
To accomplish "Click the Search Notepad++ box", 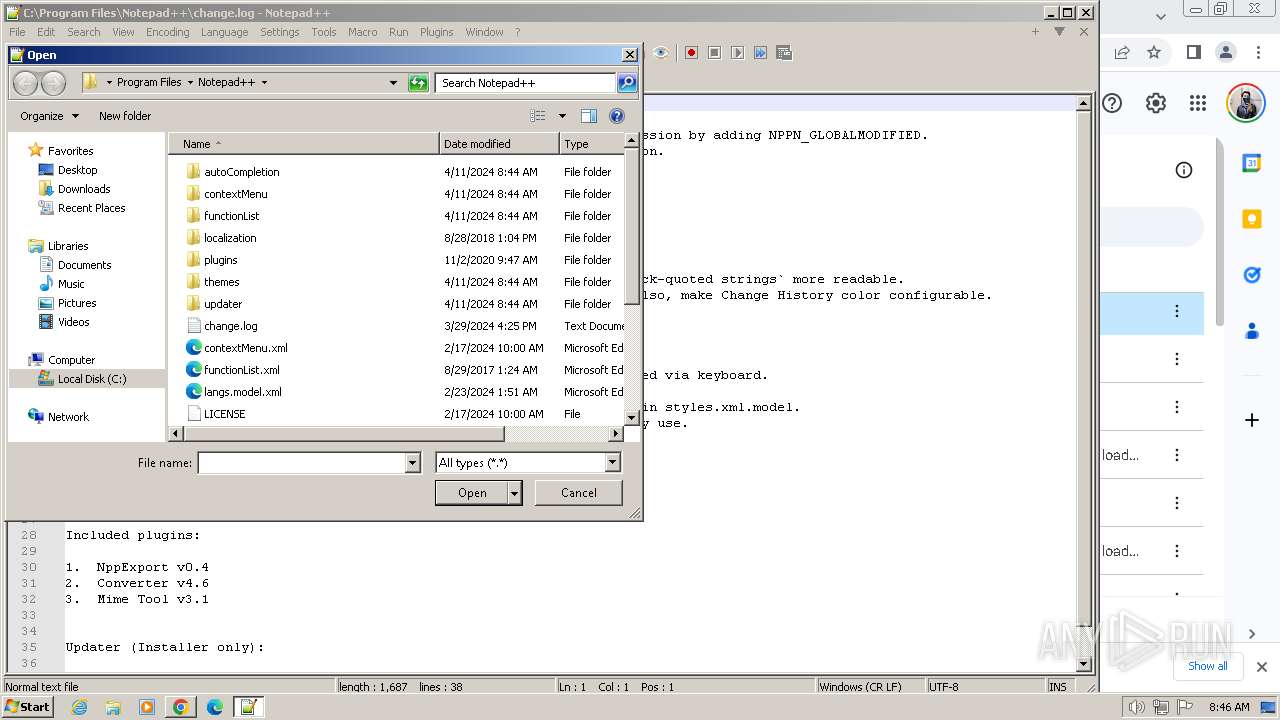I will coord(525,83).
